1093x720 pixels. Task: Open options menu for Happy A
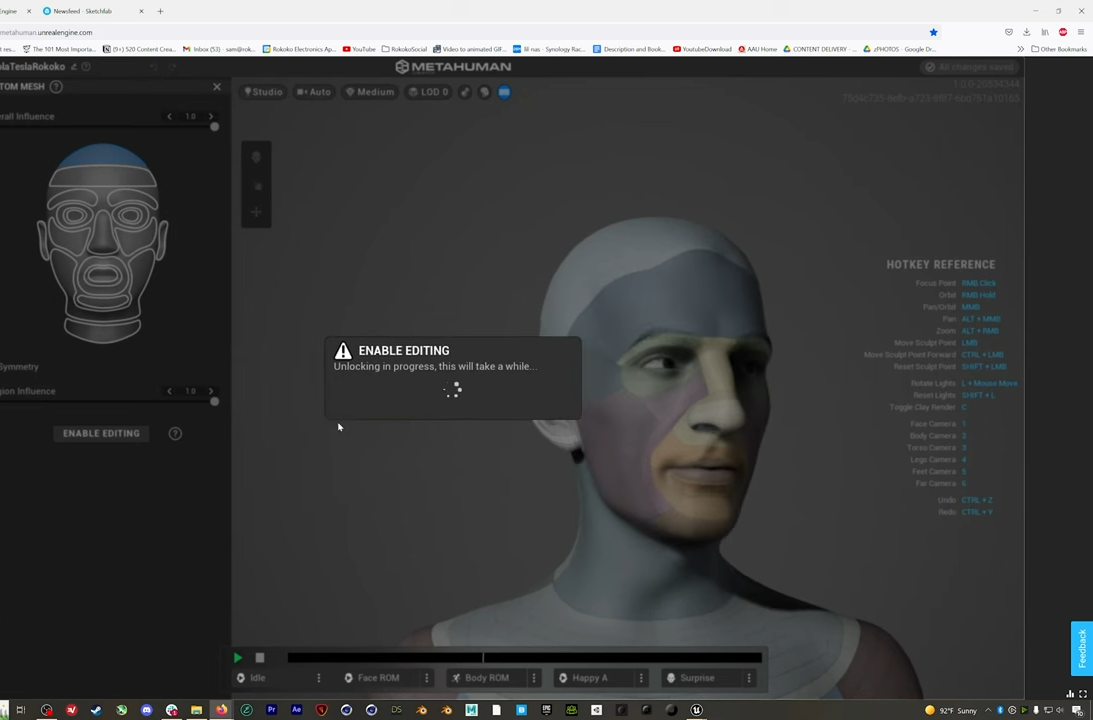[642, 677]
